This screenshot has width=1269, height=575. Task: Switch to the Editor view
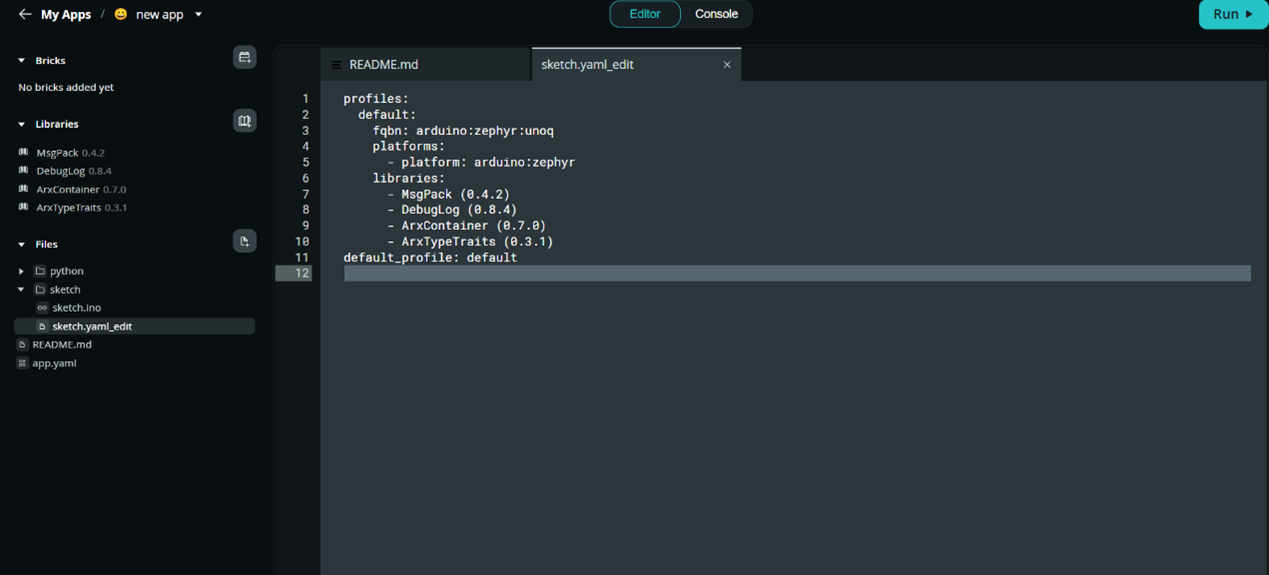point(645,14)
